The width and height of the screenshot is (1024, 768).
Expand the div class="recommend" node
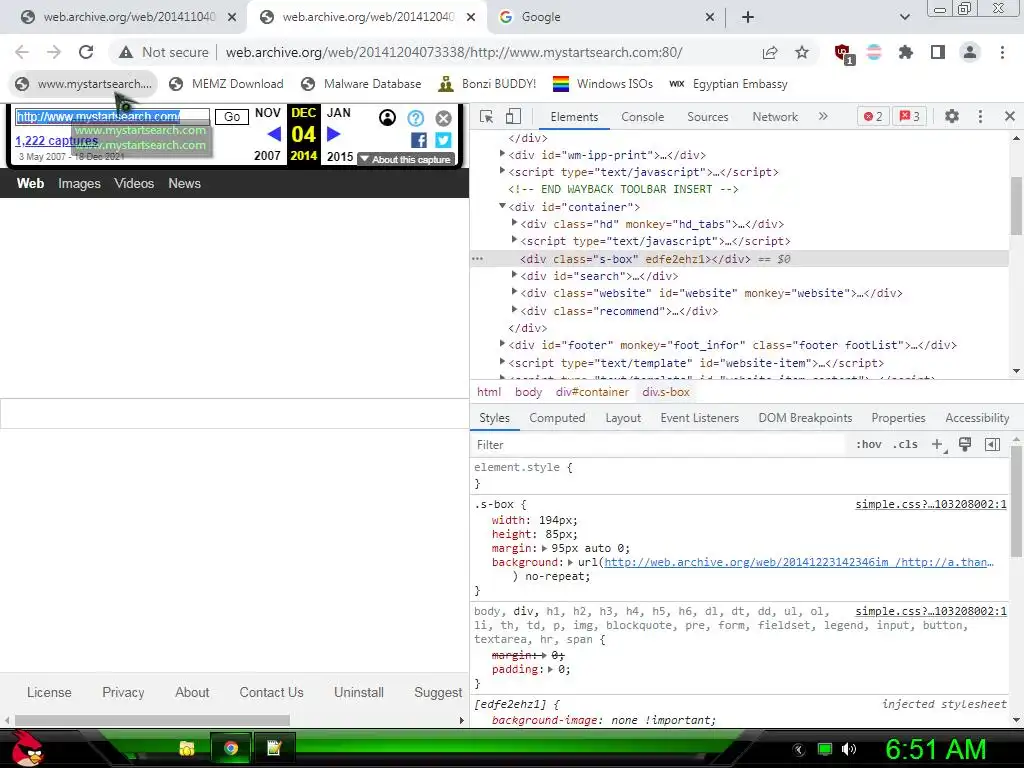point(515,310)
